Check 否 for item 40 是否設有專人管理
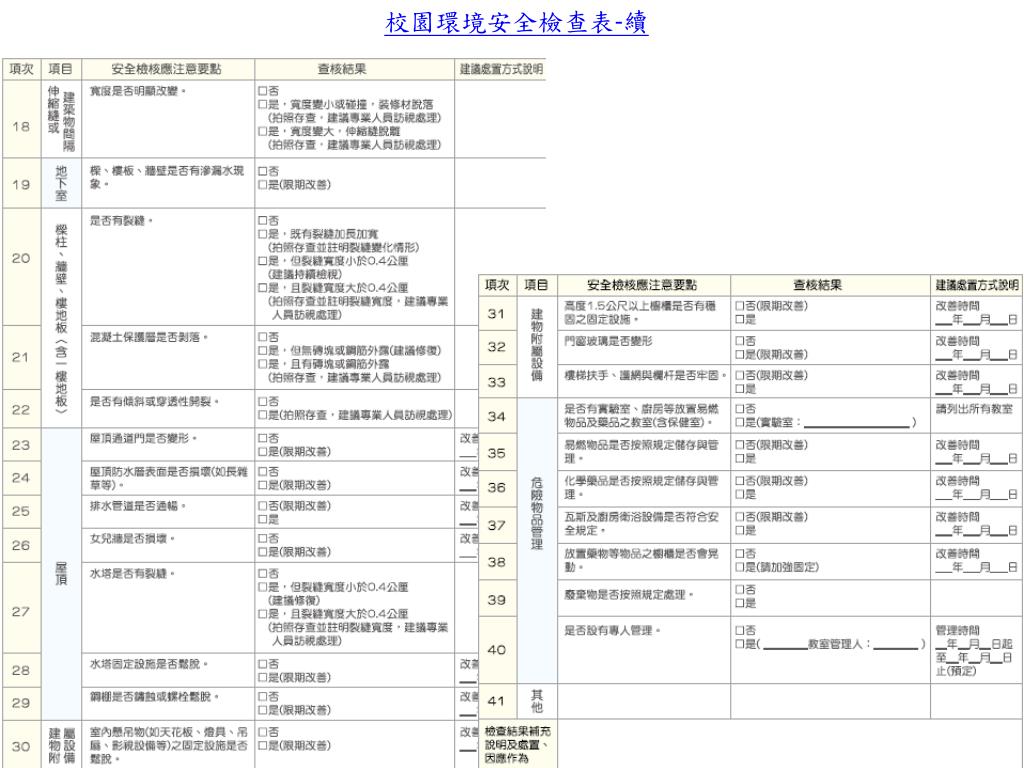The width and height of the screenshot is (1024, 768). [740, 630]
